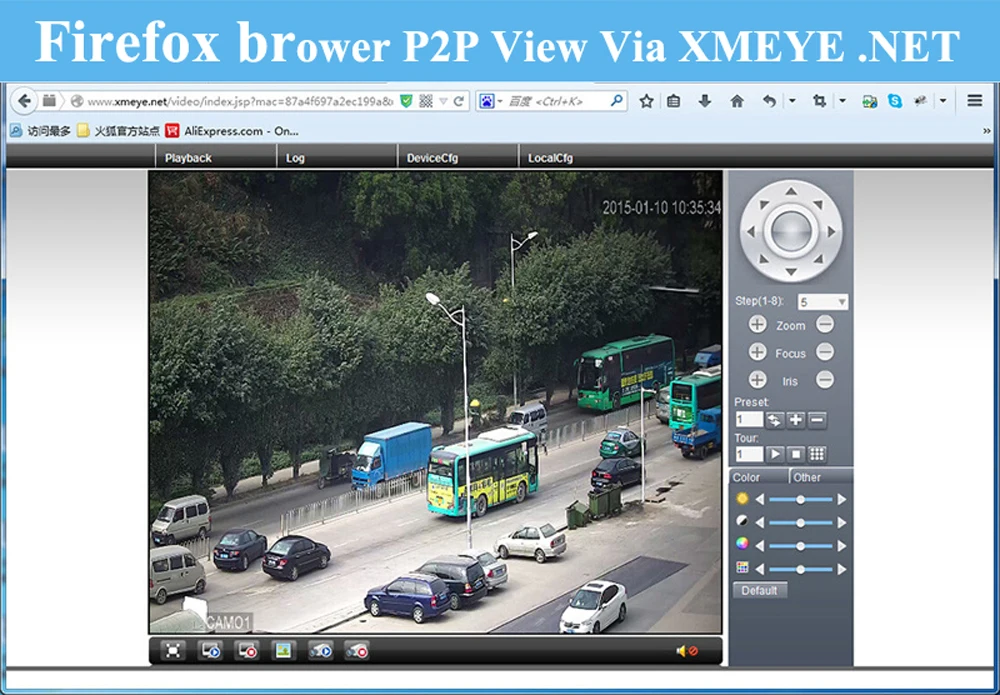Adjust the contrast slider handle
The height and width of the screenshot is (695, 1000).
[x=800, y=523]
